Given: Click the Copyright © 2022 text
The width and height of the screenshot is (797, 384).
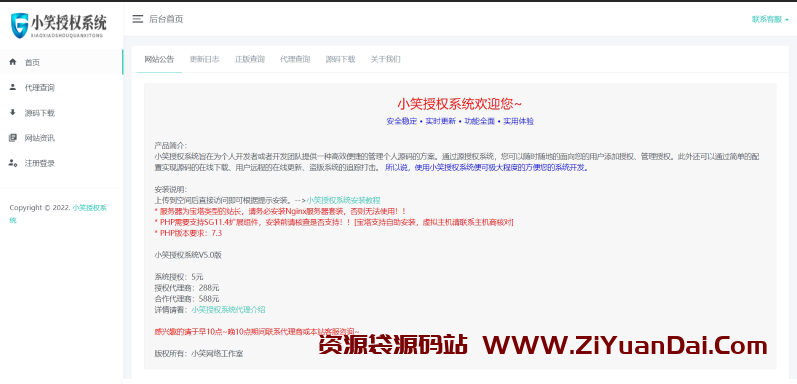Looking at the screenshot, I should pyautogui.click(x=40, y=208).
